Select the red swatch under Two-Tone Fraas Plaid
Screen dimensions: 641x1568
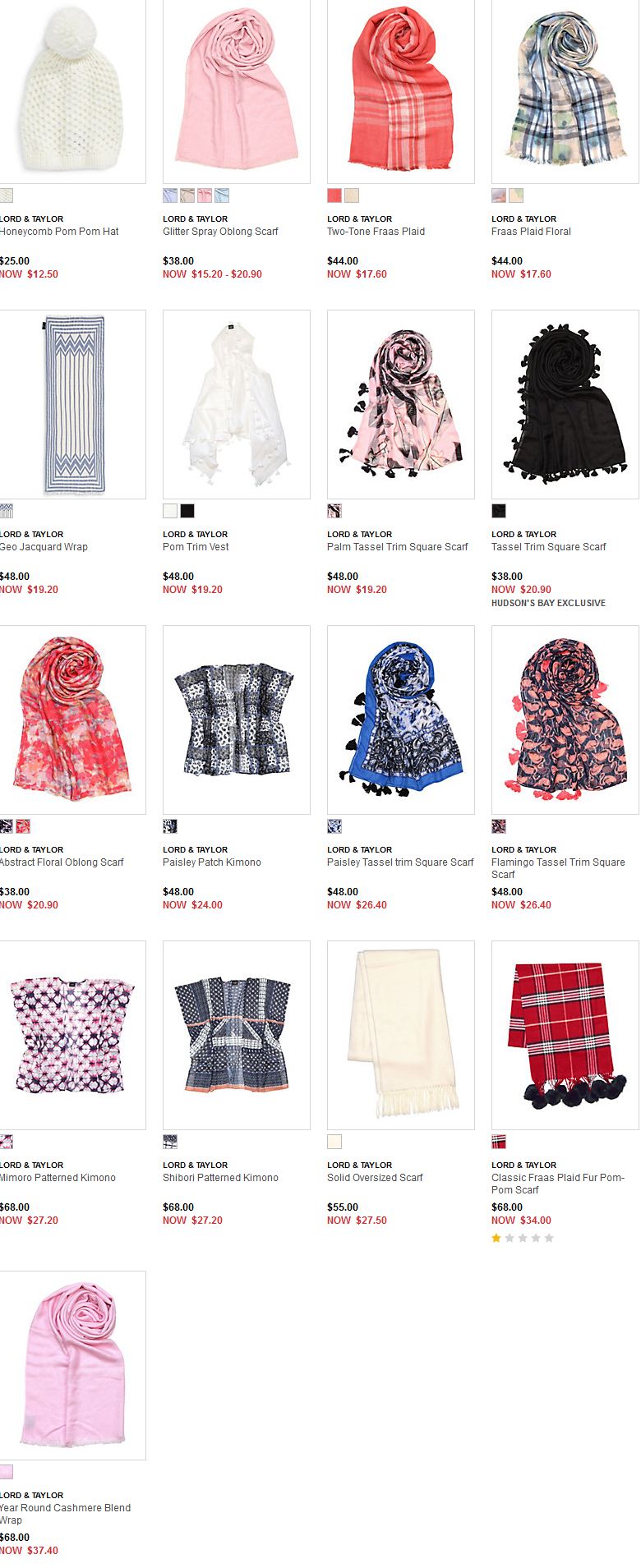tap(334, 195)
